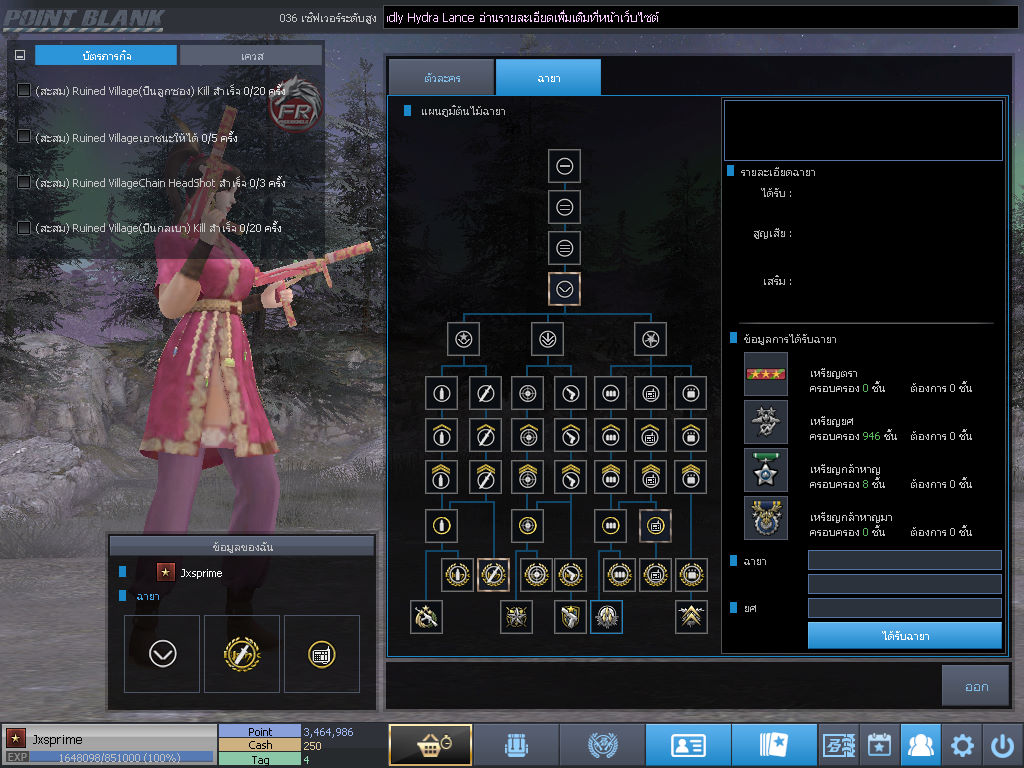
Task: Select the plain bullet title icon without chevrons
Action: point(441,393)
